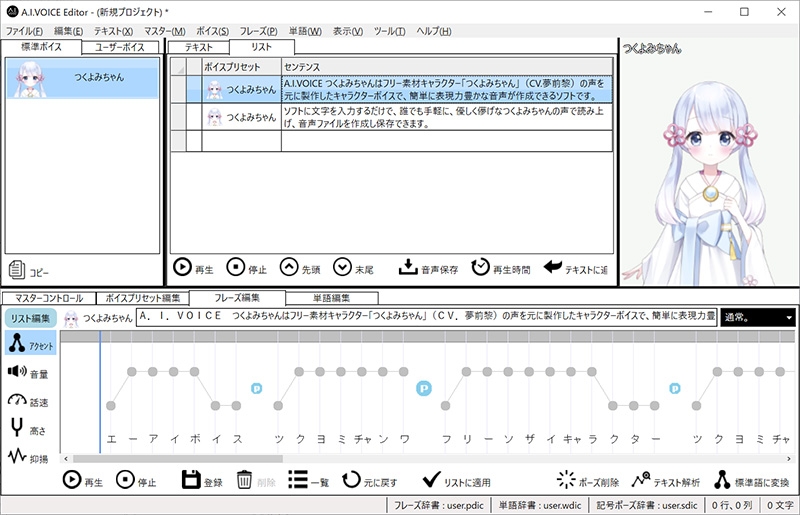The image size is (800, 515).
Task: Switch to the 標準ボイス tab
Action: 41,47
